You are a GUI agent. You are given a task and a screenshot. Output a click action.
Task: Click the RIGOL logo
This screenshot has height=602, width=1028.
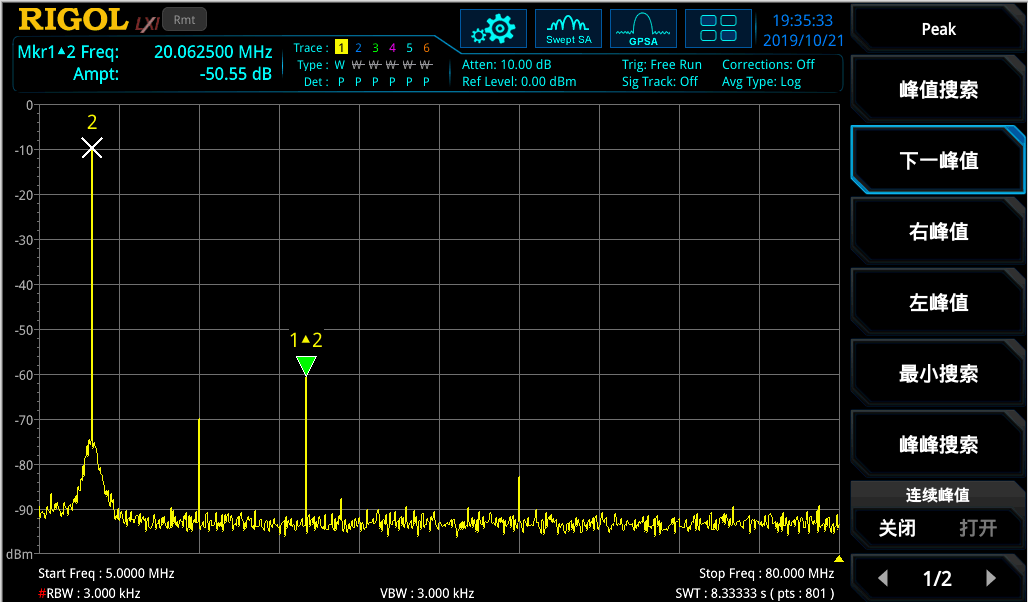[x=74, y=20]
